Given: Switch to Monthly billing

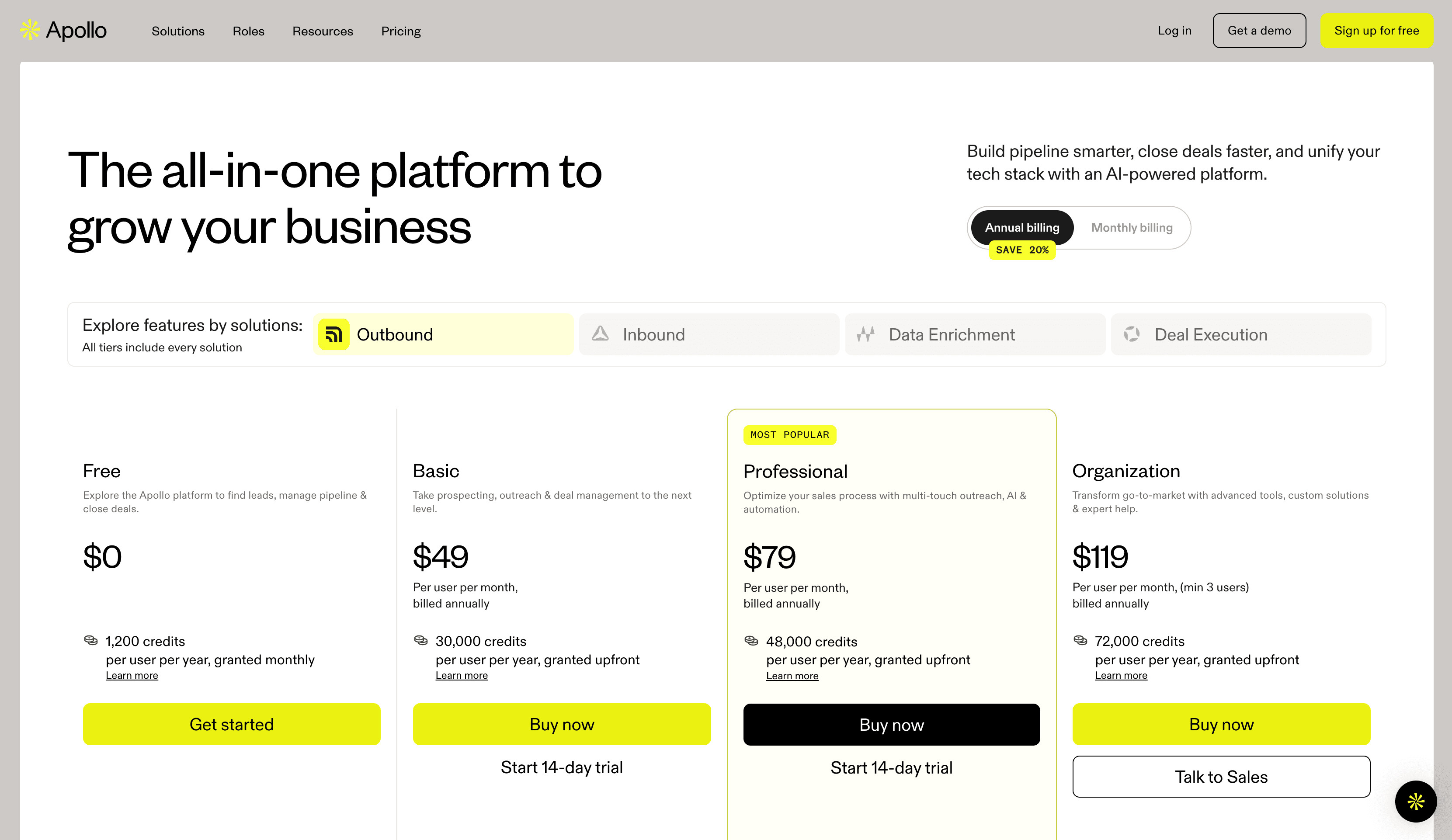Looking at the screenshot, I should click(x=1132, y=227).
